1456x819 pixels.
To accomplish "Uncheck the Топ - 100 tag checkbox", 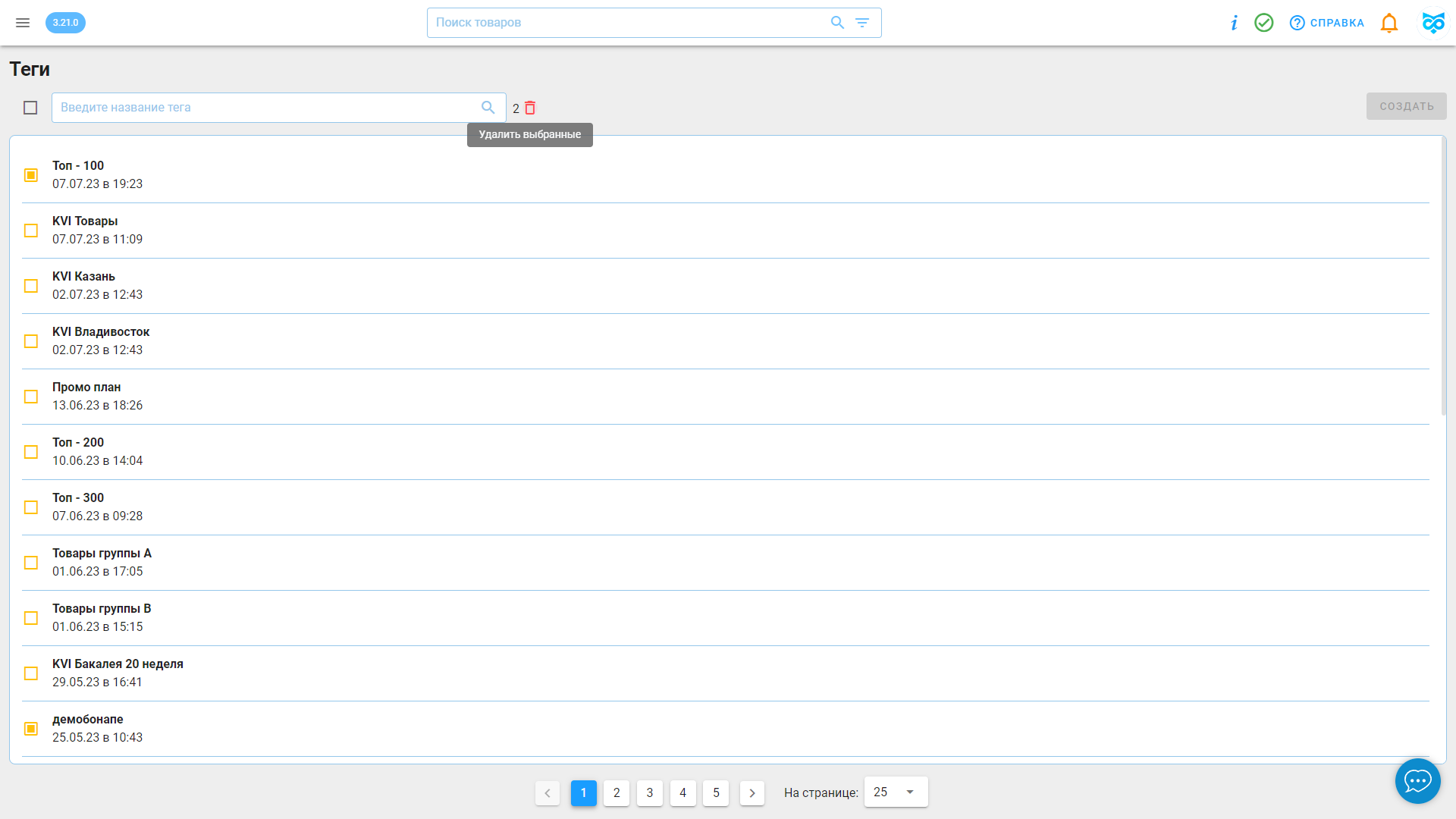I will coord(31,175).
